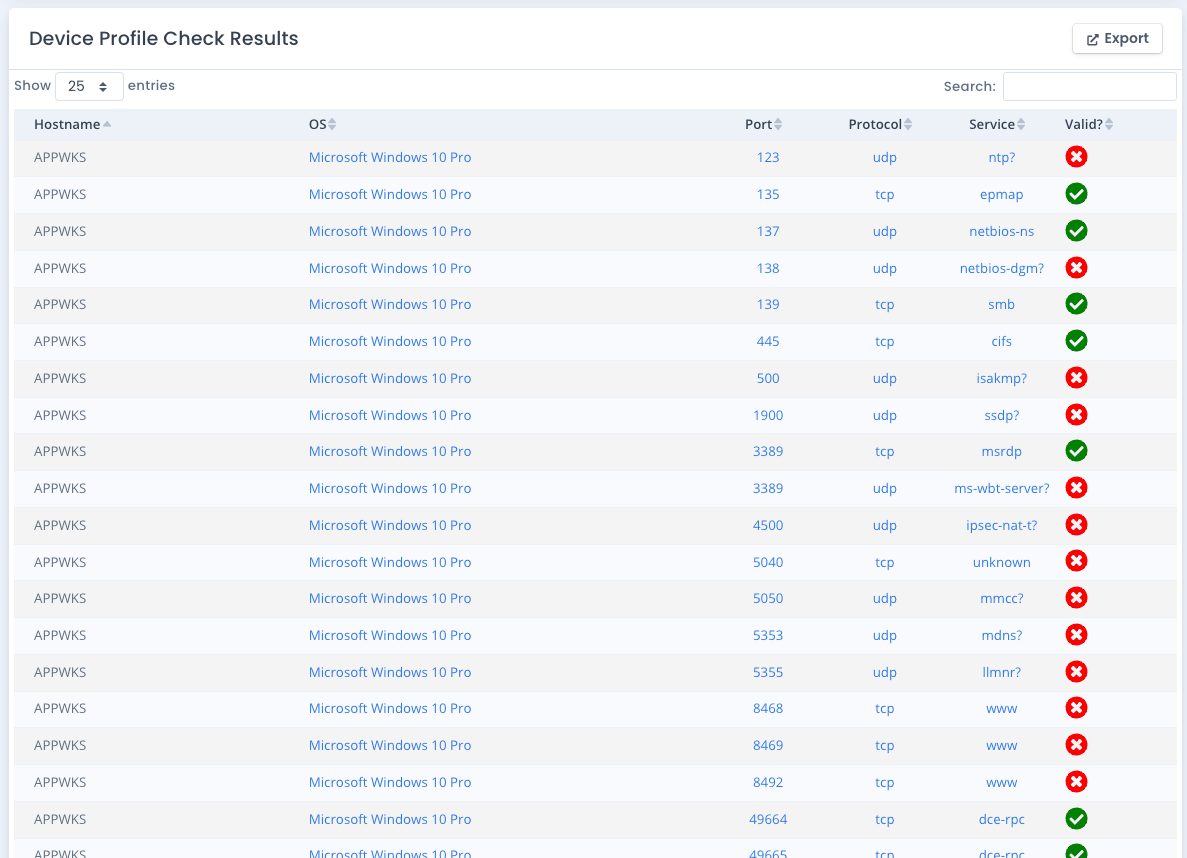Sort table by Hostname column
1187x858 pixels.
click(x=73, y=124)
